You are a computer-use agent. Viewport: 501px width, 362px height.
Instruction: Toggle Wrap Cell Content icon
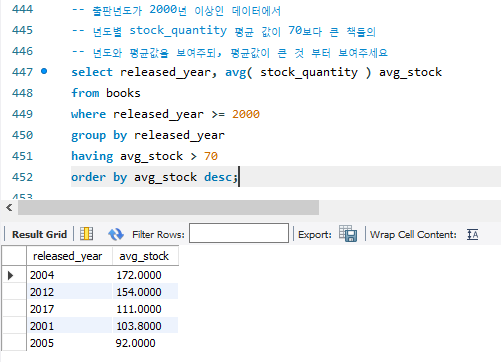coord(472,234)
